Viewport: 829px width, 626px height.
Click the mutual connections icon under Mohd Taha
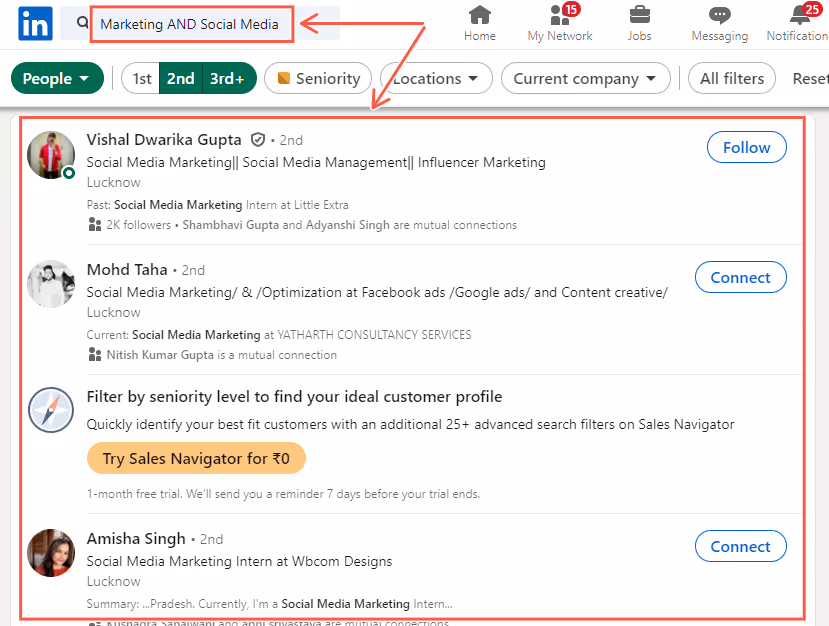pyautogui.click(x=92, y=355)
